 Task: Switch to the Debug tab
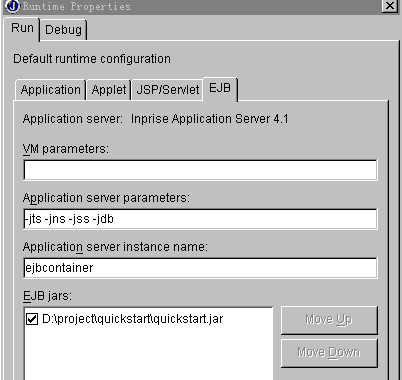pyautogui.click(x=63, y=30)
